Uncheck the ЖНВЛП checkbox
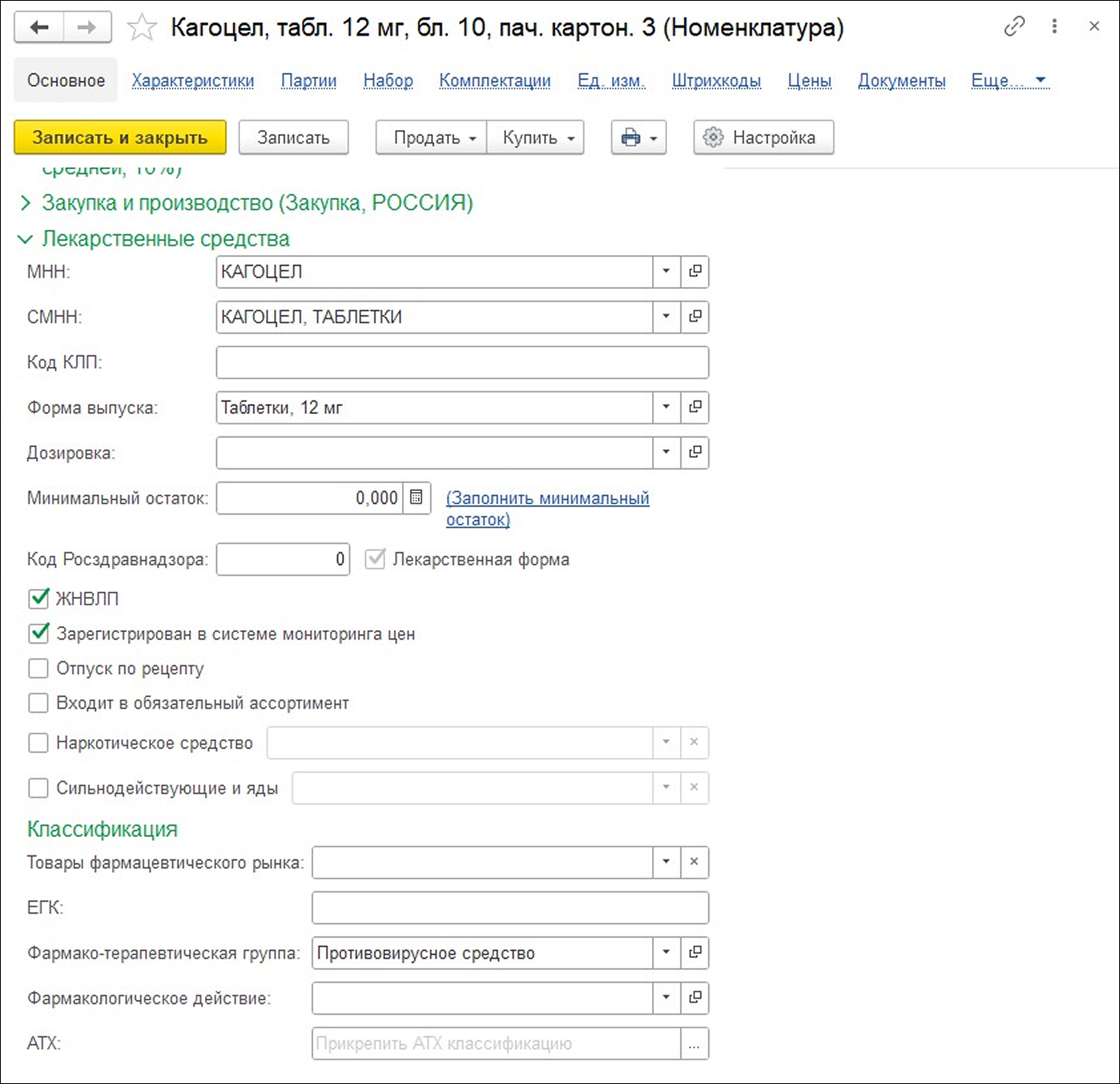 (39, 599)
